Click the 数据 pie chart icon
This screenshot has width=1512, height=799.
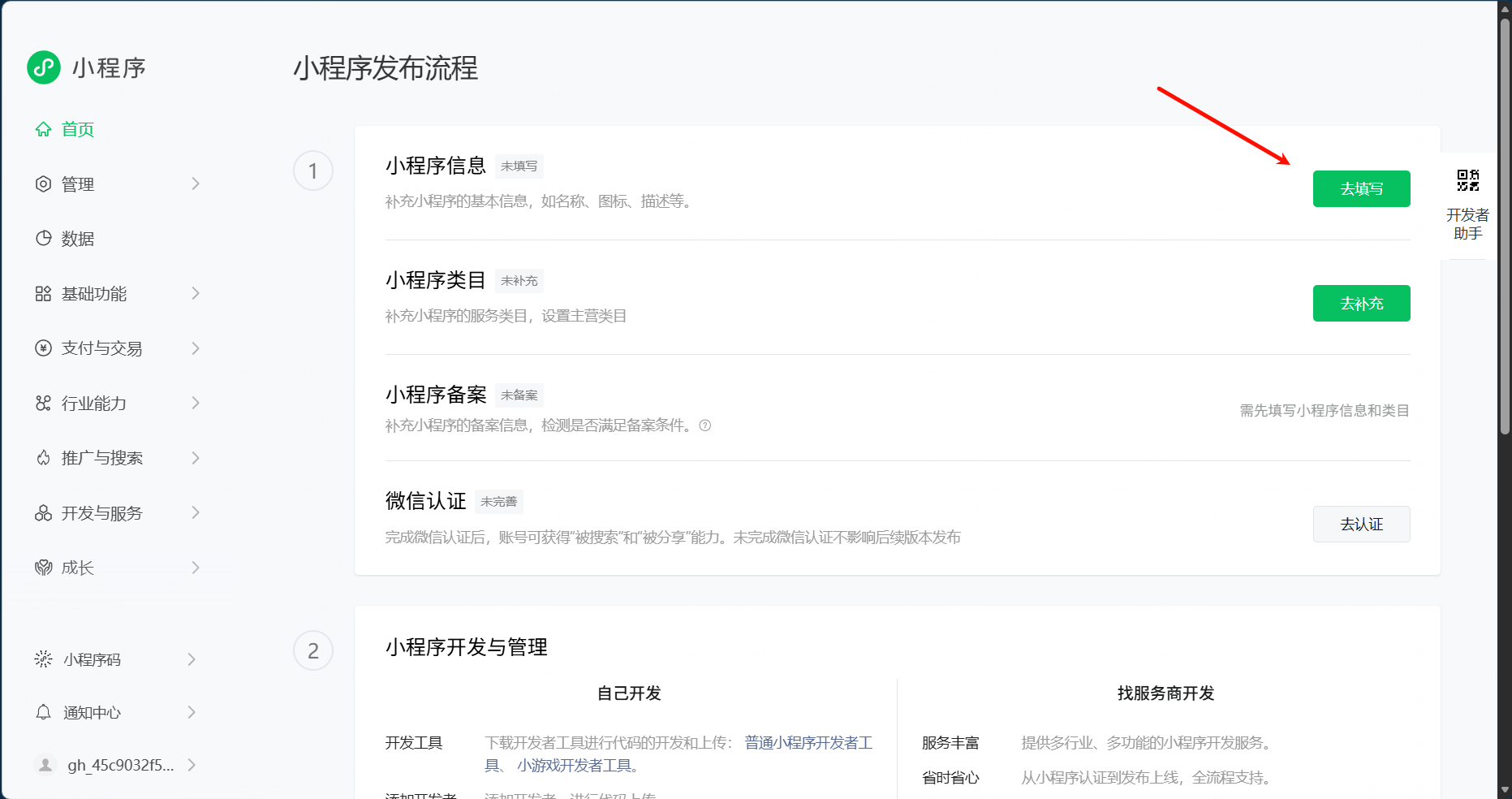coord(43,239)
